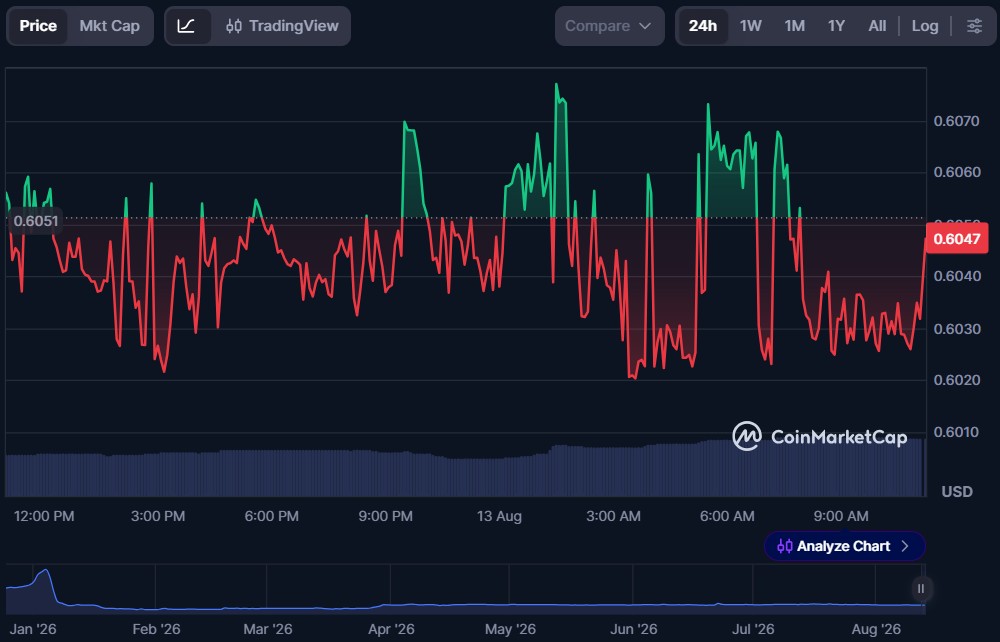Choose the 1M time range
The width and height of the screenshot is (1000, 642).
pyautogui.click(x=795, y=26)
